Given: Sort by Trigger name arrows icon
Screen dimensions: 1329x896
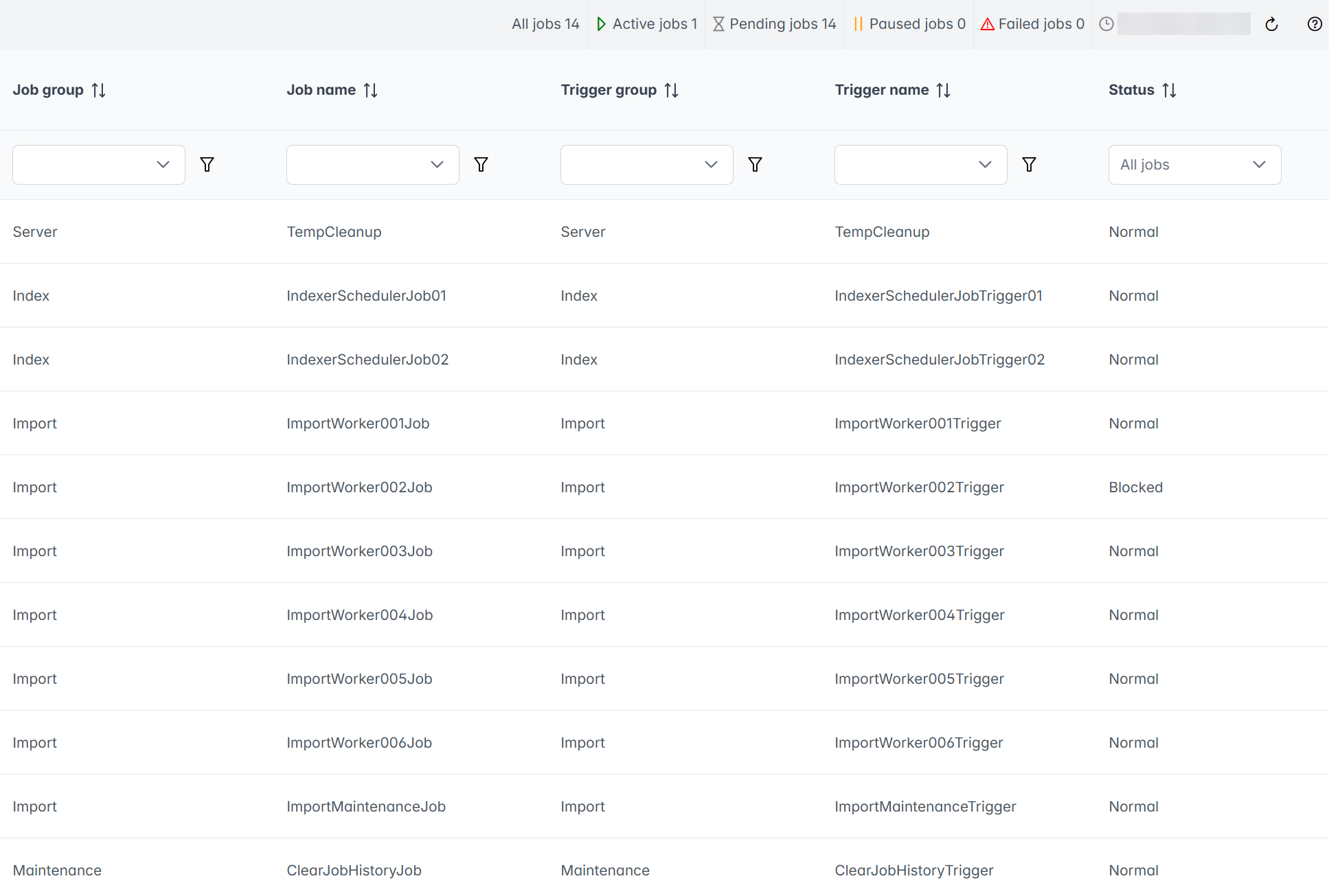Looking at the screenshot, I should (944, 90).
